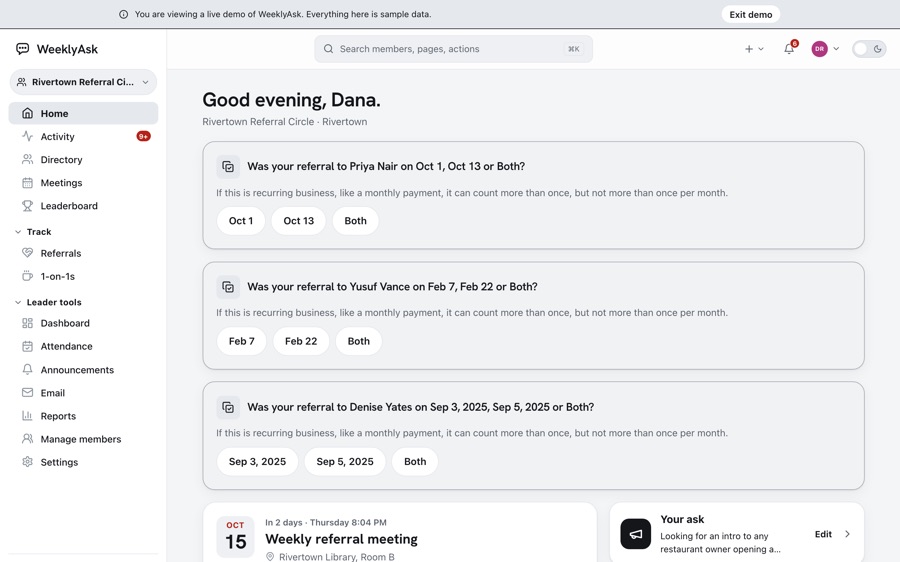The height and width of the screenshot is (562, 900).
Task: Click the Rivertown Referral Circle · Rivertown subtitle
Action: [285, 122]
